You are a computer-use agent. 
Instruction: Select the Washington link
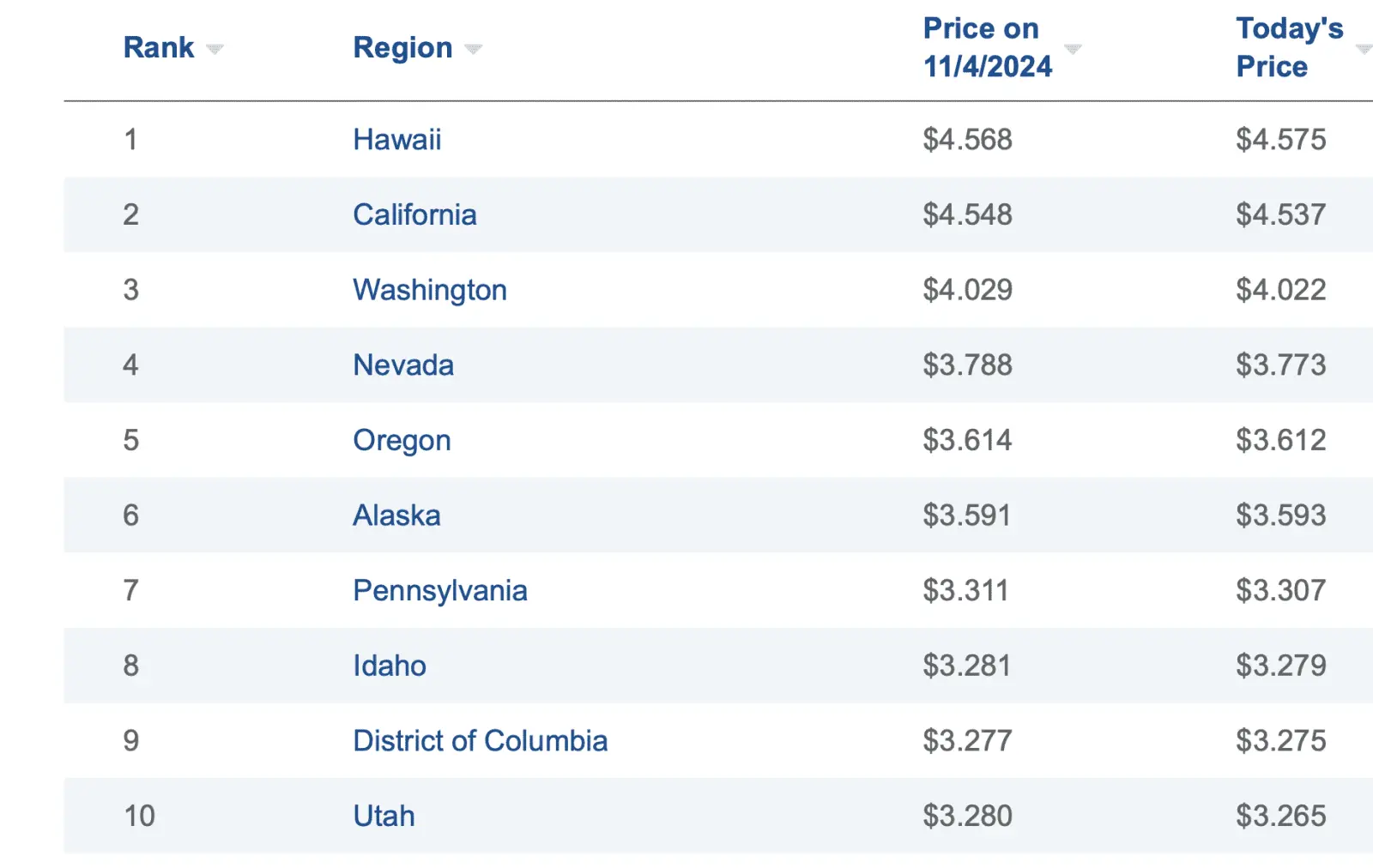point(430,290)
